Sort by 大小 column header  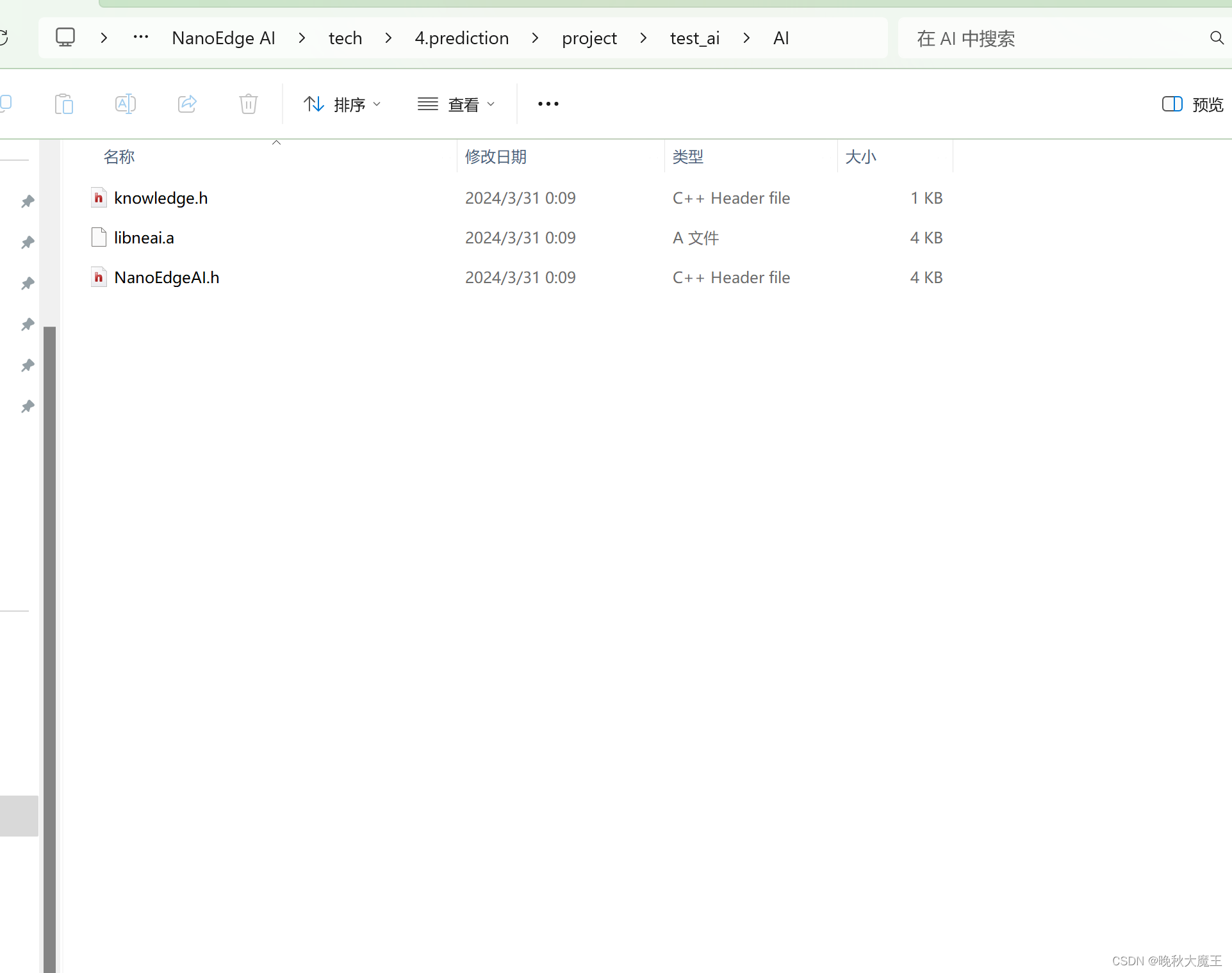pyautogui.click(x=860, y=157)
